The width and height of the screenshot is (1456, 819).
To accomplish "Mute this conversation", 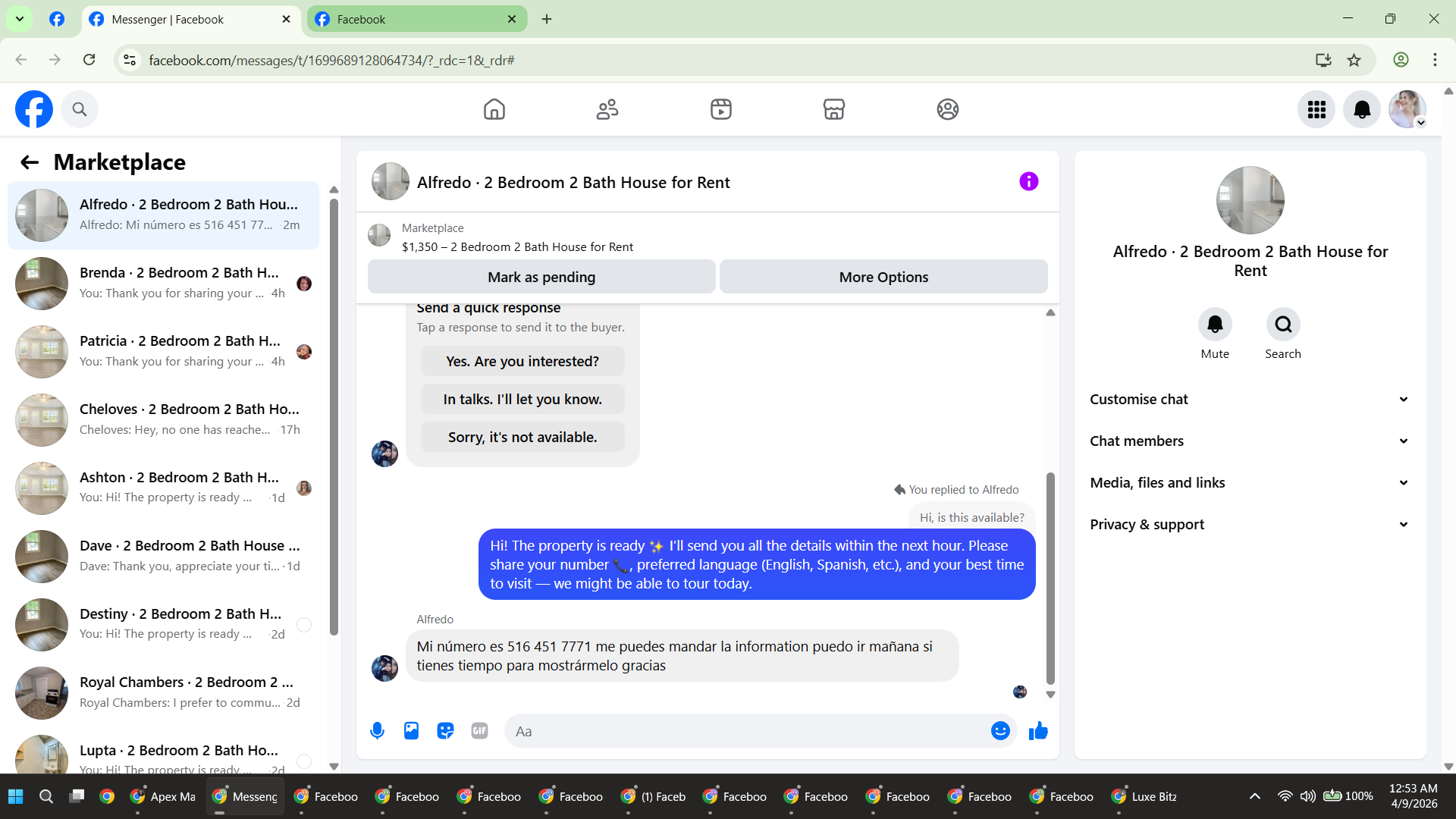I will click(1215, 325).
